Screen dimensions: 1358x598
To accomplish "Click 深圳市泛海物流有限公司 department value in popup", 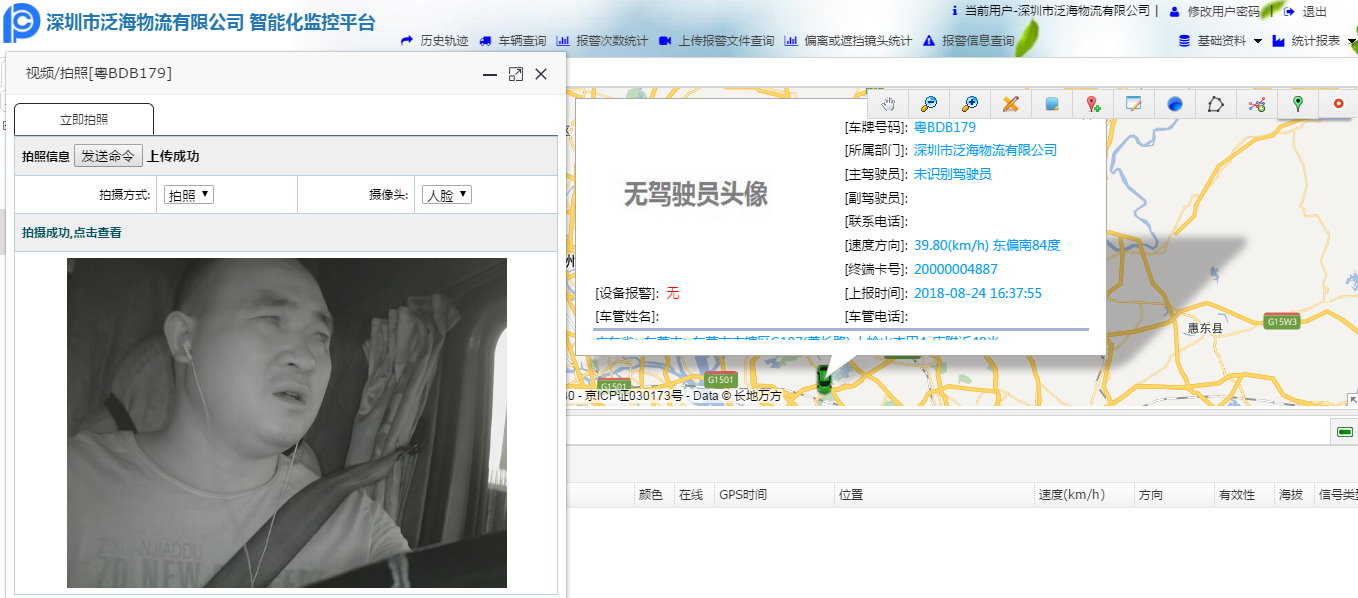I will 985,150.
